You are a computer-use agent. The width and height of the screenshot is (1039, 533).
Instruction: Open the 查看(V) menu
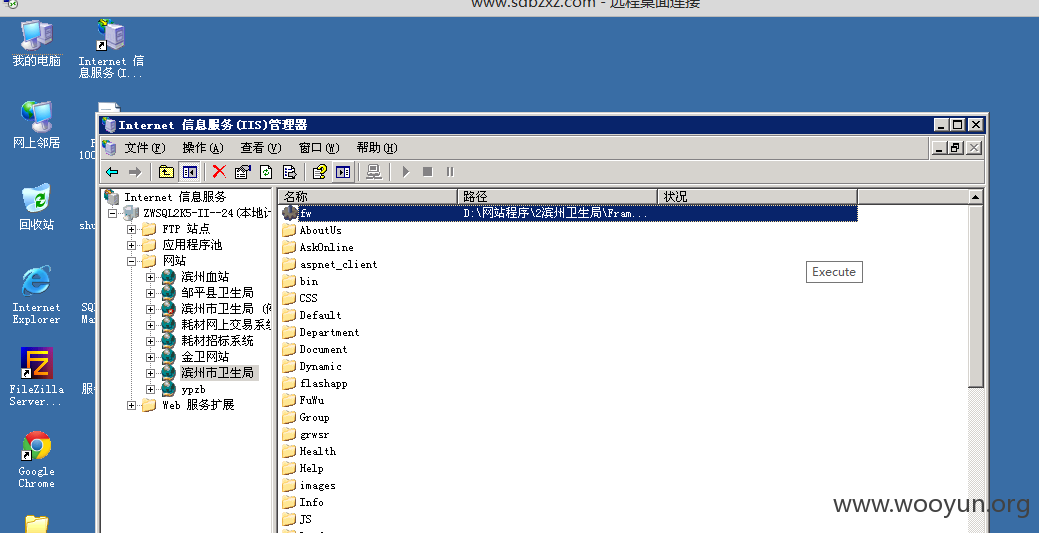click(x=261, y=148)
